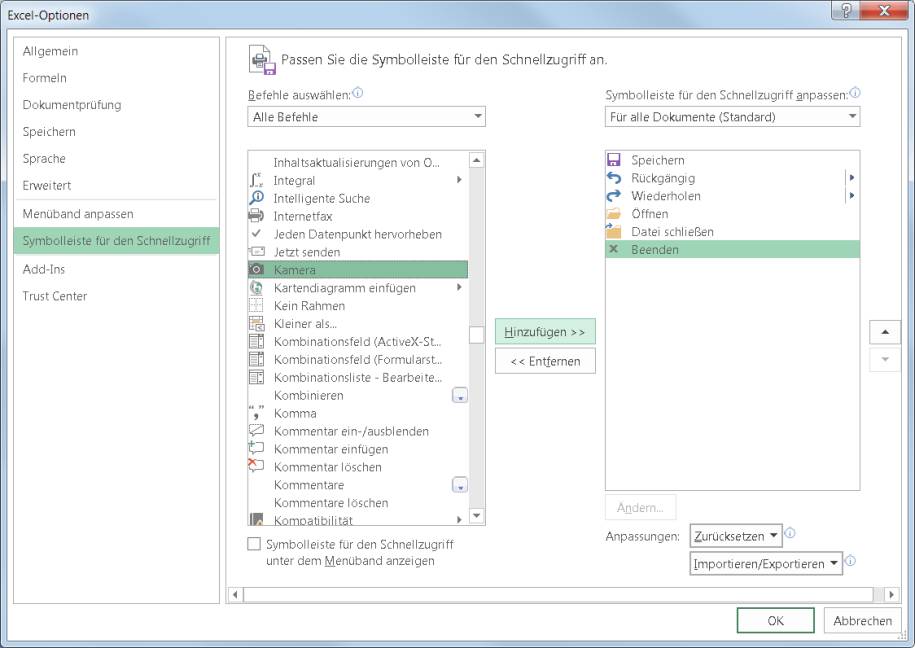Click the Speichern disk icon

pyautogui.click(x=614, y=160)
